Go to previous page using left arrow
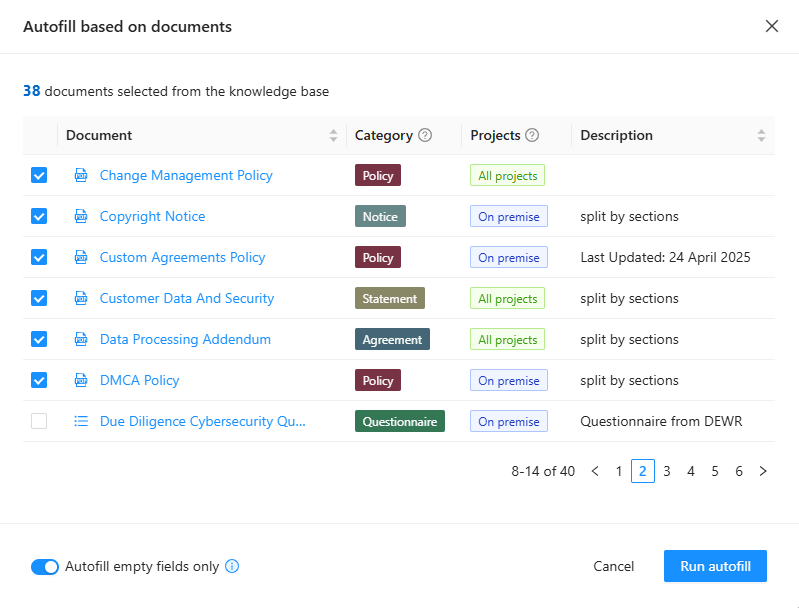The width and height of the screenshot is (799, 608). coord(595,471)
